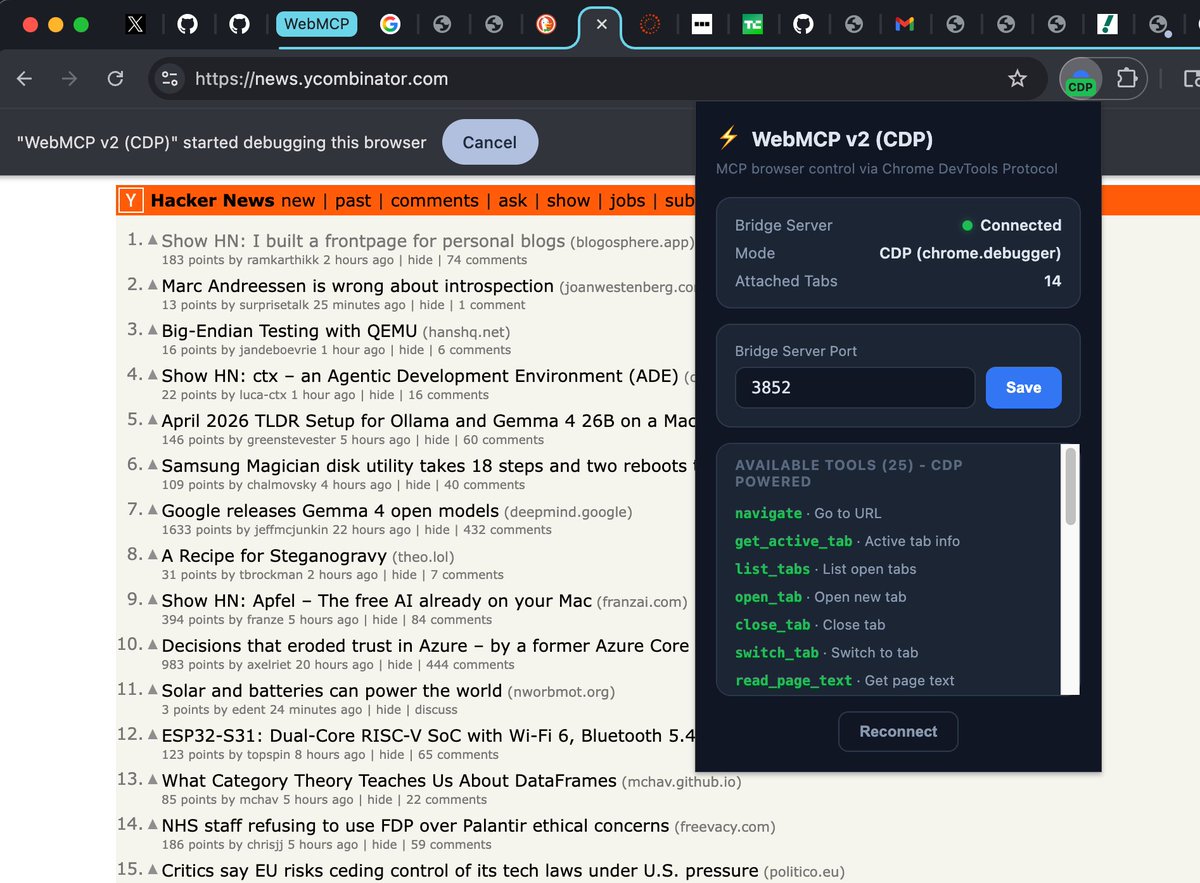1200x883 pixels.
Task: Click the browser forward arrow
Action: coord(69,79)
